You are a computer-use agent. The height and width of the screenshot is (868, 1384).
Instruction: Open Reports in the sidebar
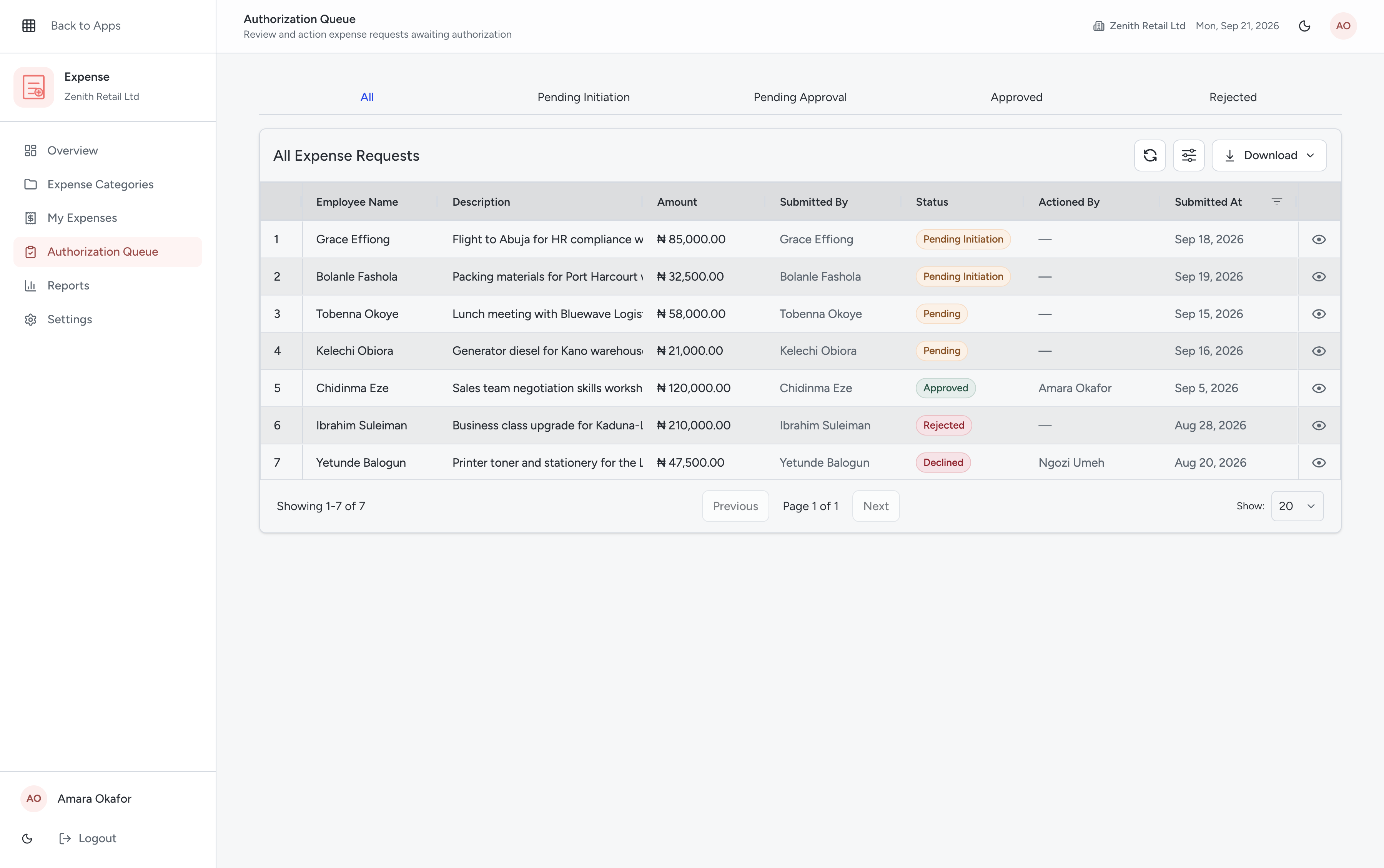pyautogui.click(x=108, y=285)
